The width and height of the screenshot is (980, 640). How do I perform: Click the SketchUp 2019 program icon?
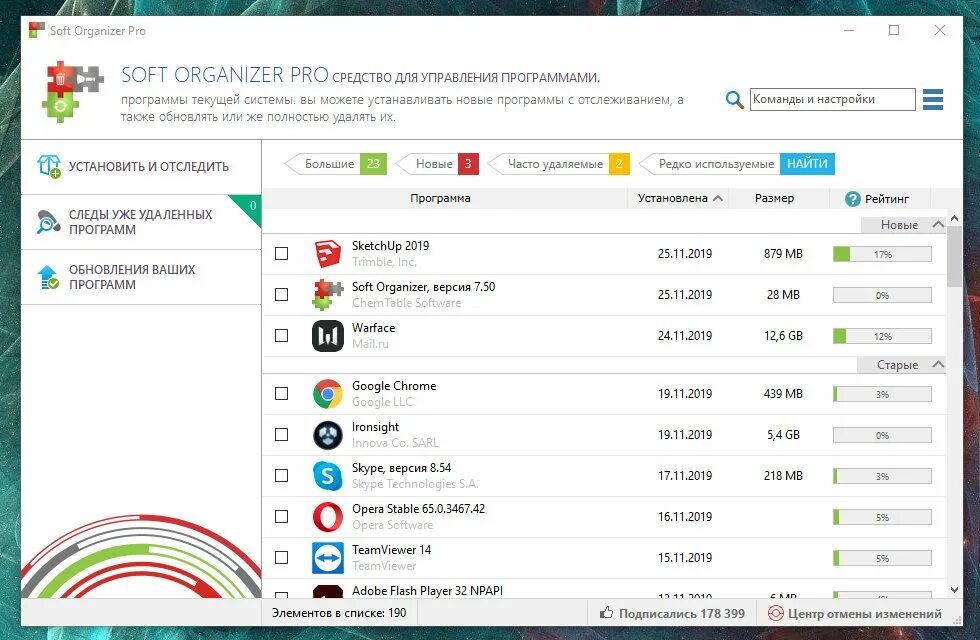(x=328, y=254)
